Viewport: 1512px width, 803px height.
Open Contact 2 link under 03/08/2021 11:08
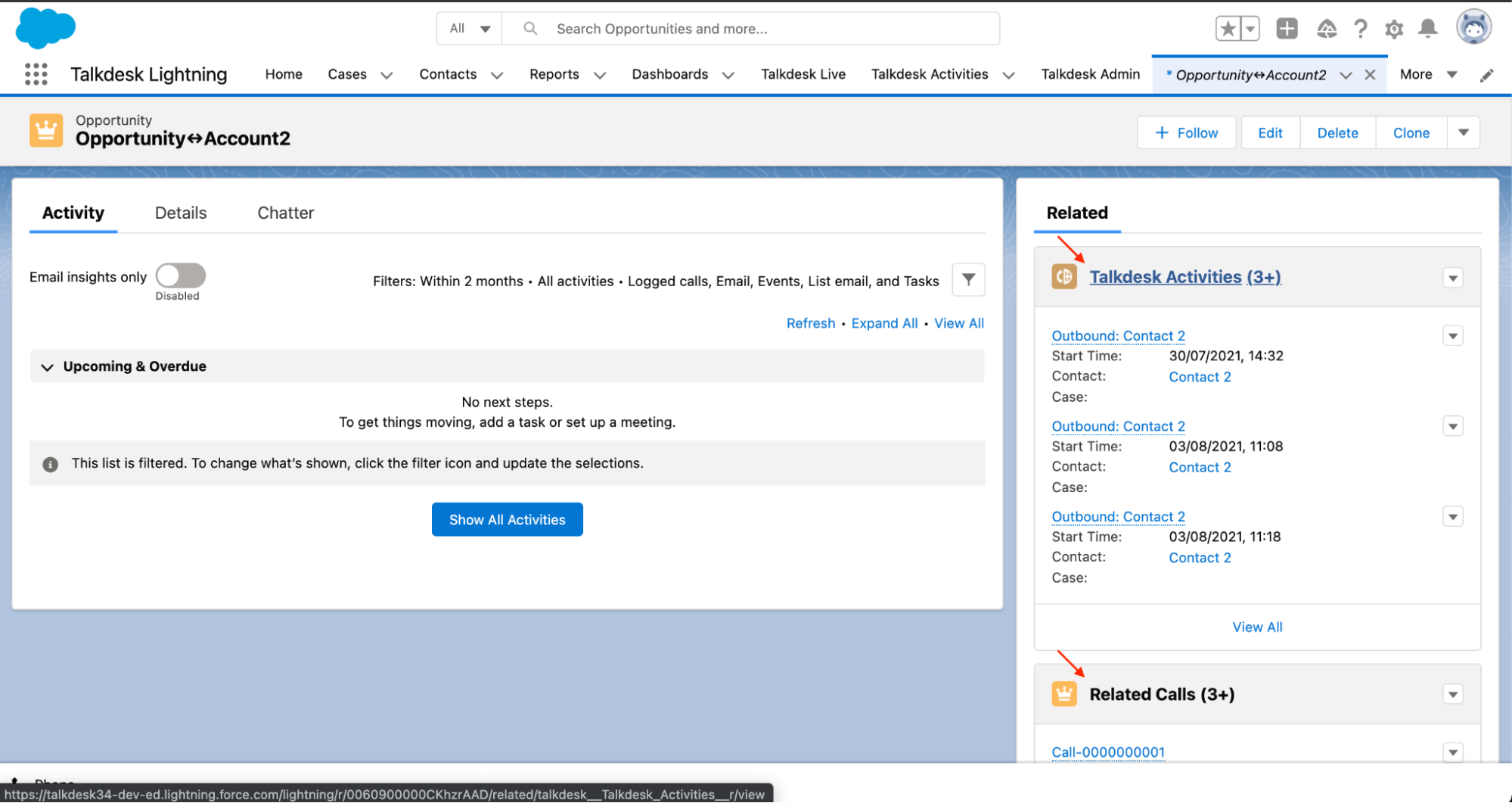1200,467
